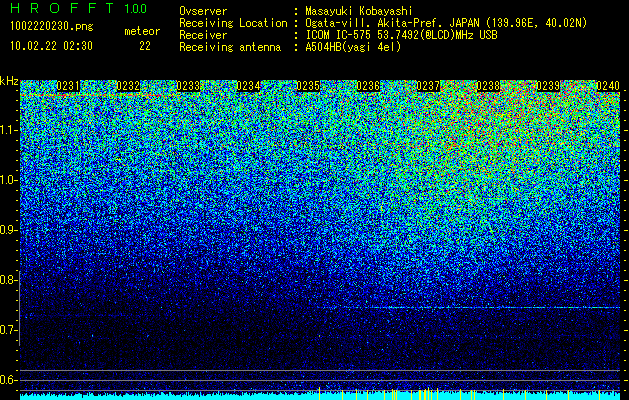
Task: Click the cyan signal level strip at bottom
Action: click(320, 396)
